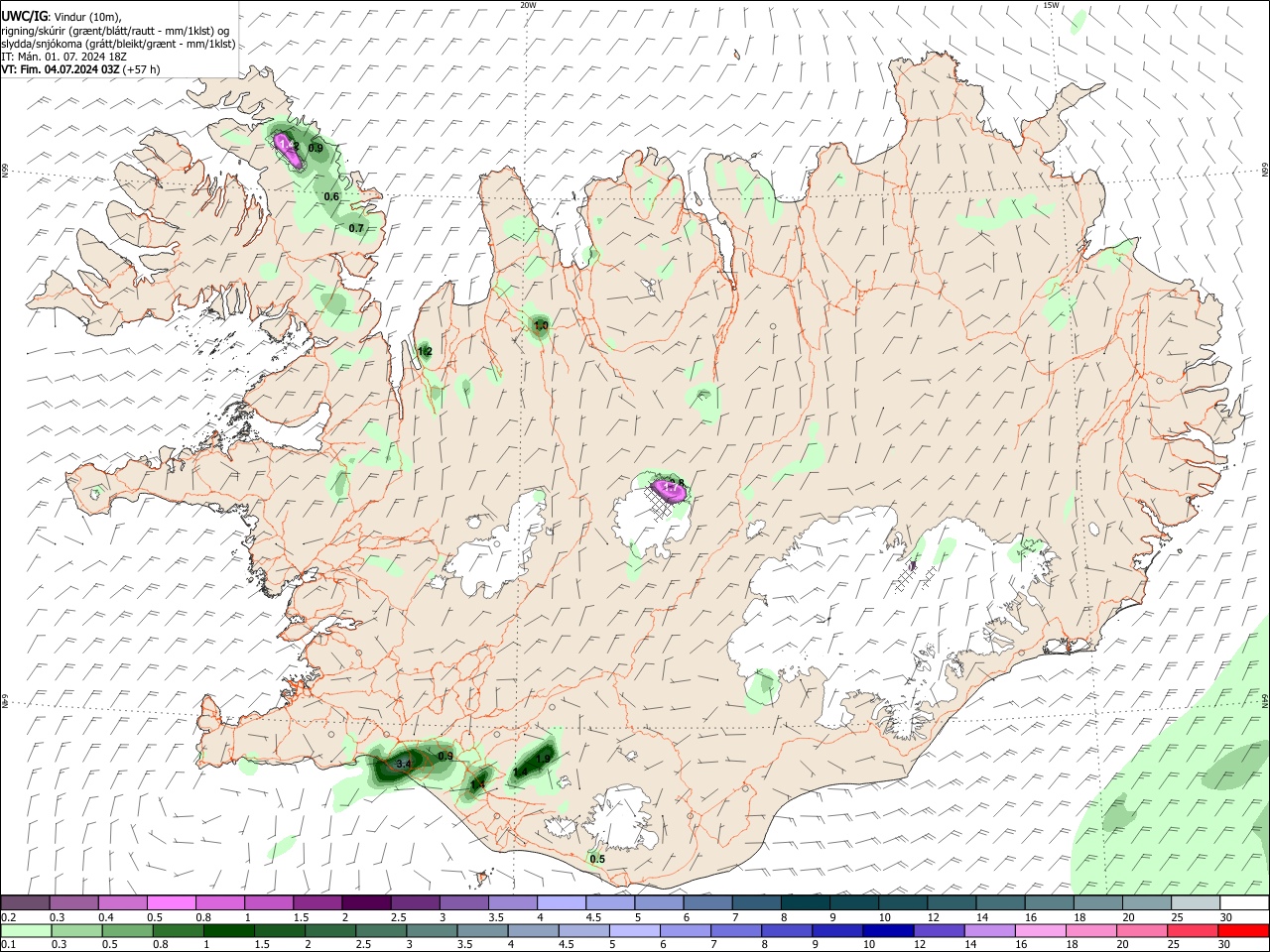Click the 0.7 value in the Westfjords rain band
Viewport: 1270px width, 952px height.
(x=357, y=228)
